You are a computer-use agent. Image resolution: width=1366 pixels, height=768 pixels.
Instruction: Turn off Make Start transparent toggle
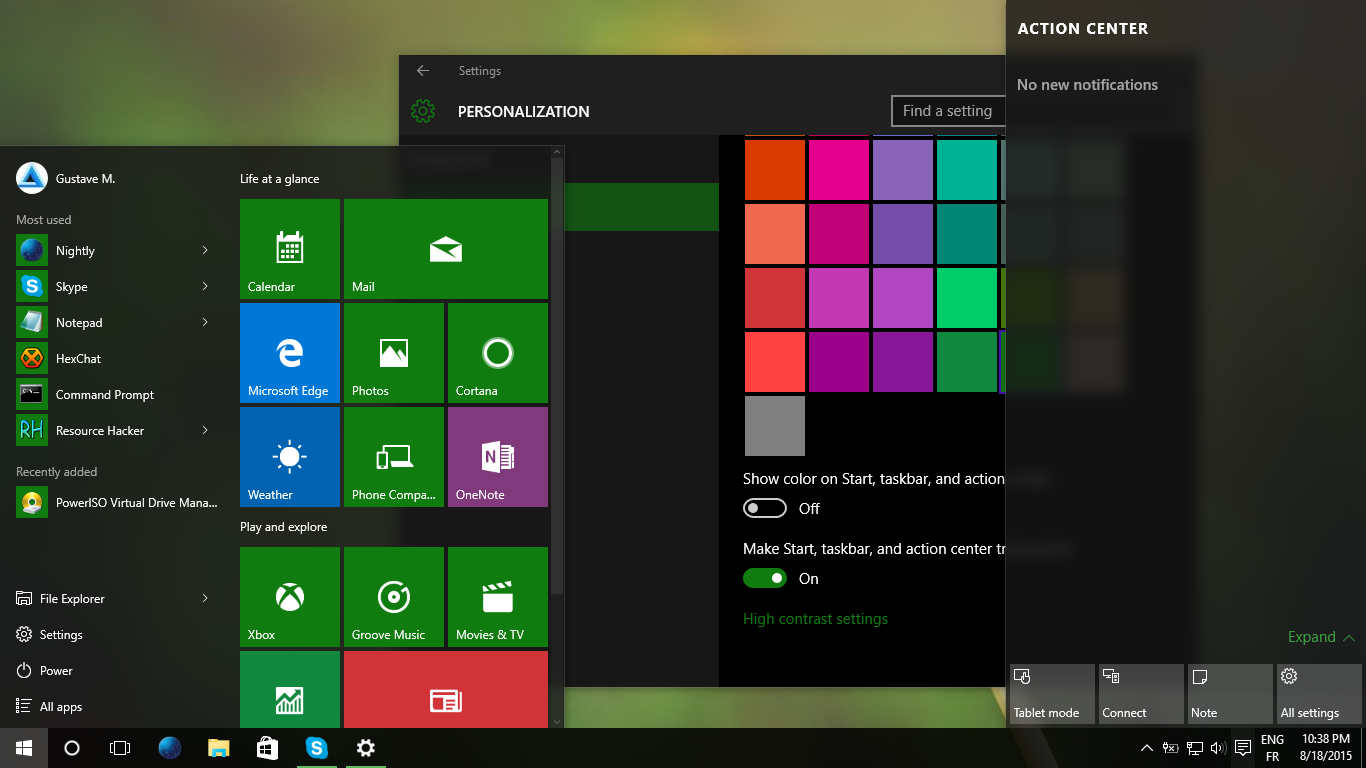765,578
